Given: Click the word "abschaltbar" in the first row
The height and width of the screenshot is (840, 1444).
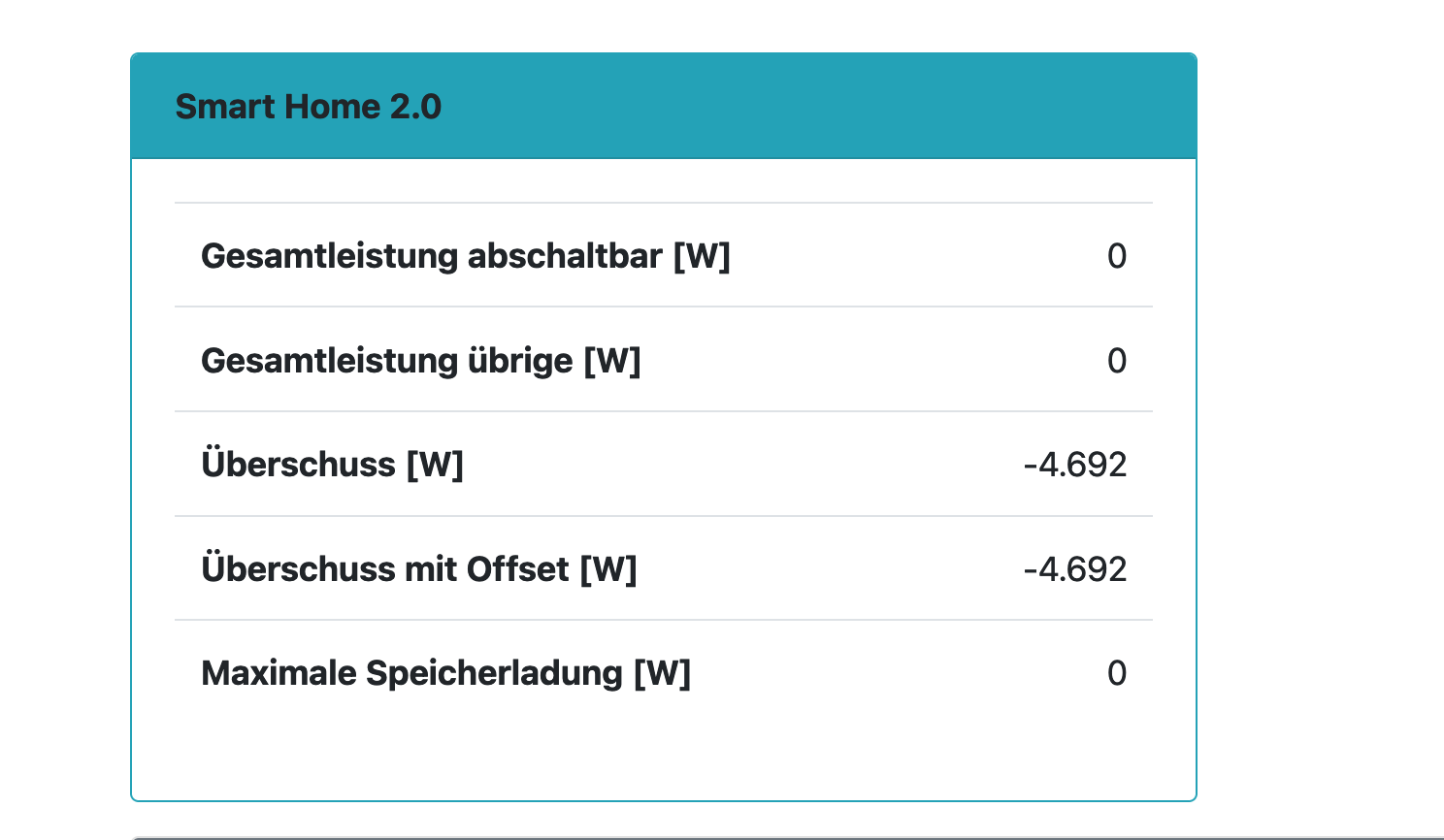Looking at the screenshot, I should coord(565,256).
